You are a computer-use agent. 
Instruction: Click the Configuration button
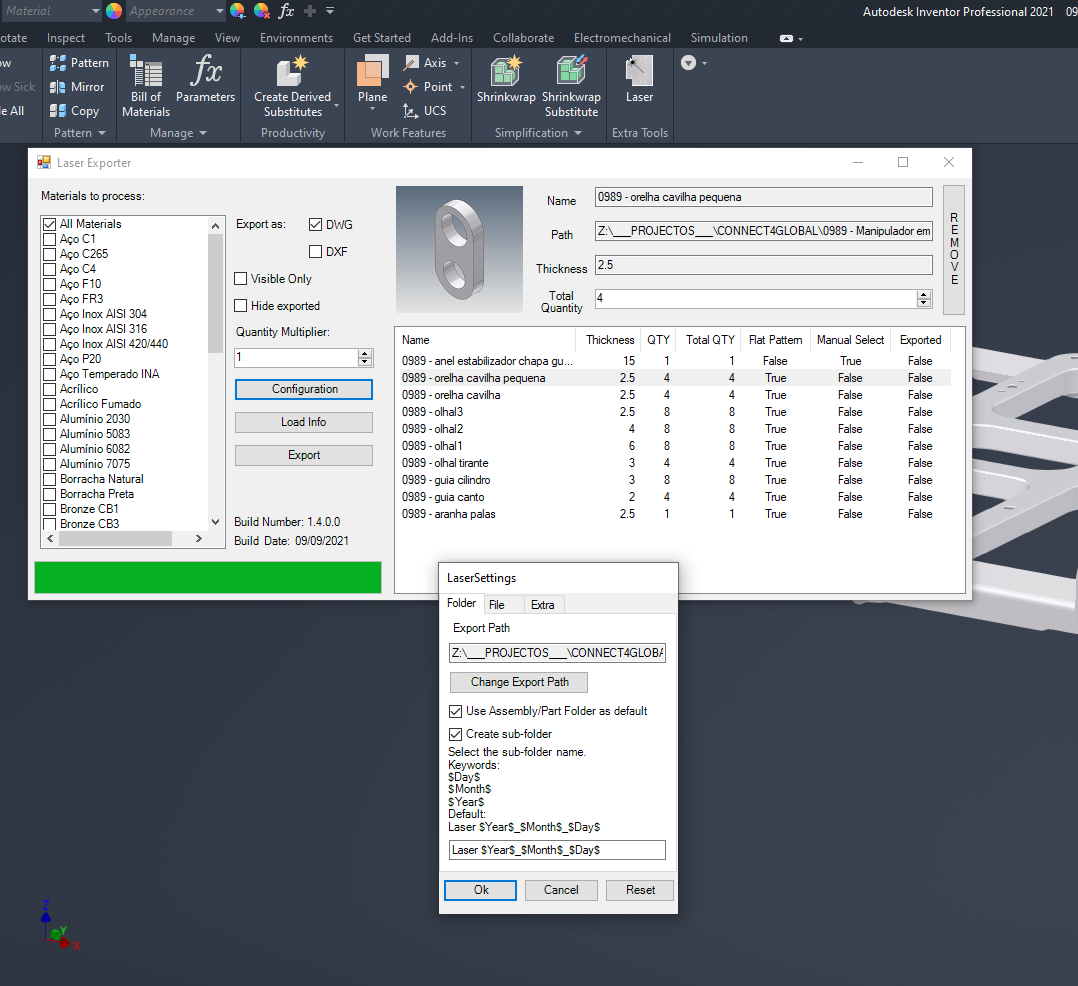click(x=304, y=389)
